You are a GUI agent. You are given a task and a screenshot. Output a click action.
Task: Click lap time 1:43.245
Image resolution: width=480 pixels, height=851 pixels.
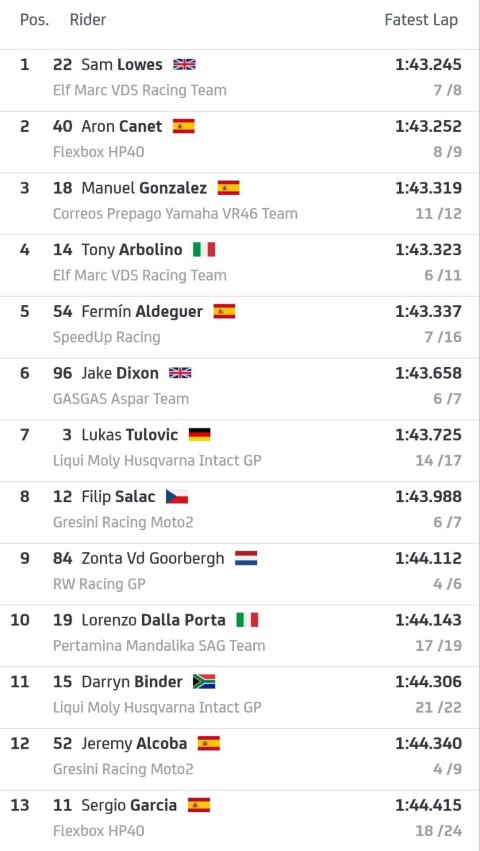tap(428, 65)
